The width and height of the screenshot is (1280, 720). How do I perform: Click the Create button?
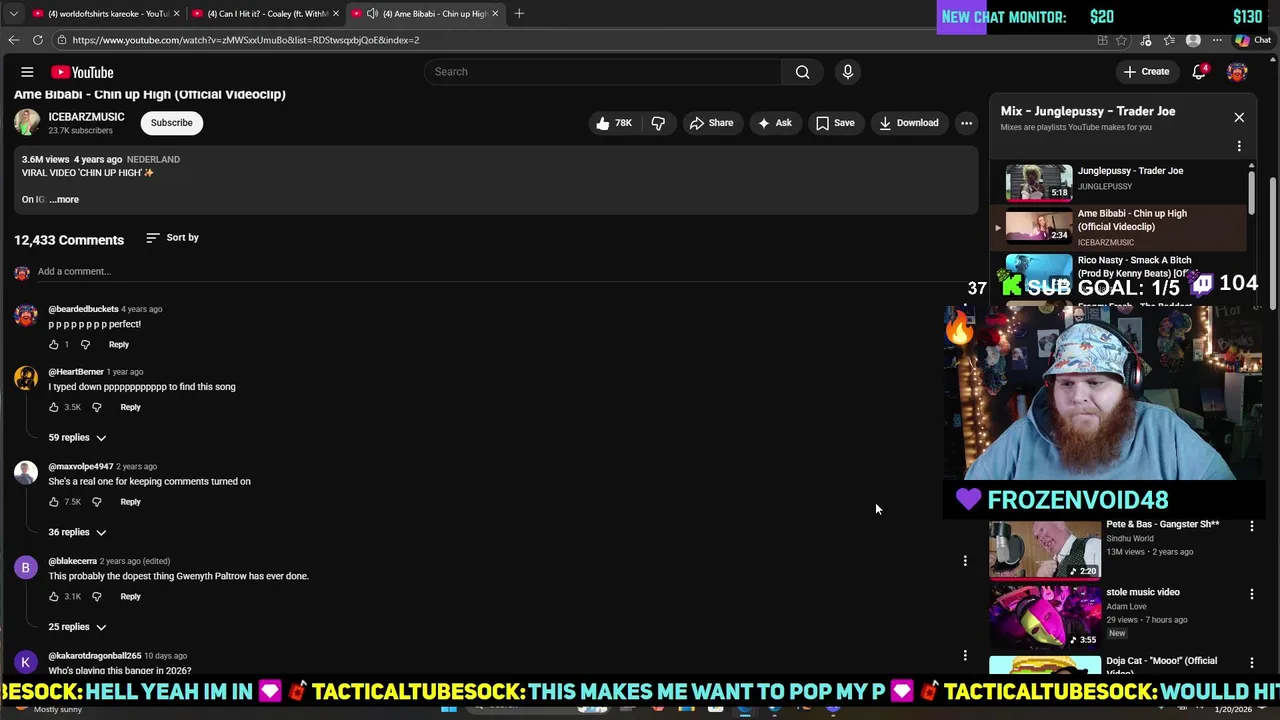pyautogui.click(x=1146, y=72)
